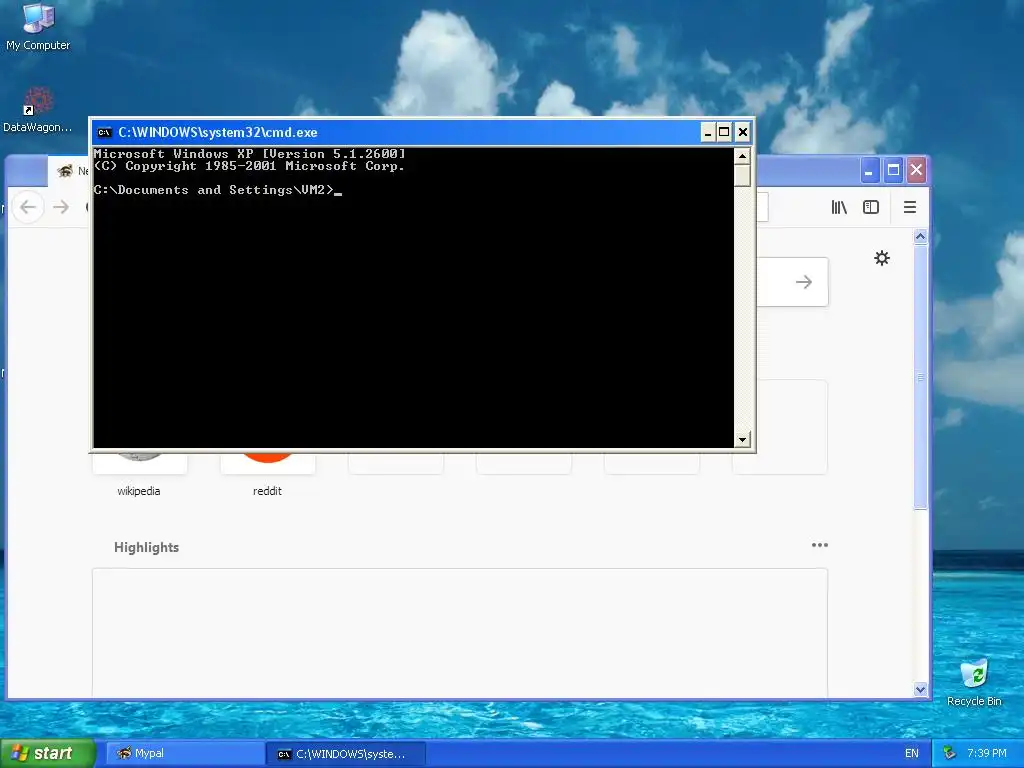Click the Highlights section heading

pos(146,547)
